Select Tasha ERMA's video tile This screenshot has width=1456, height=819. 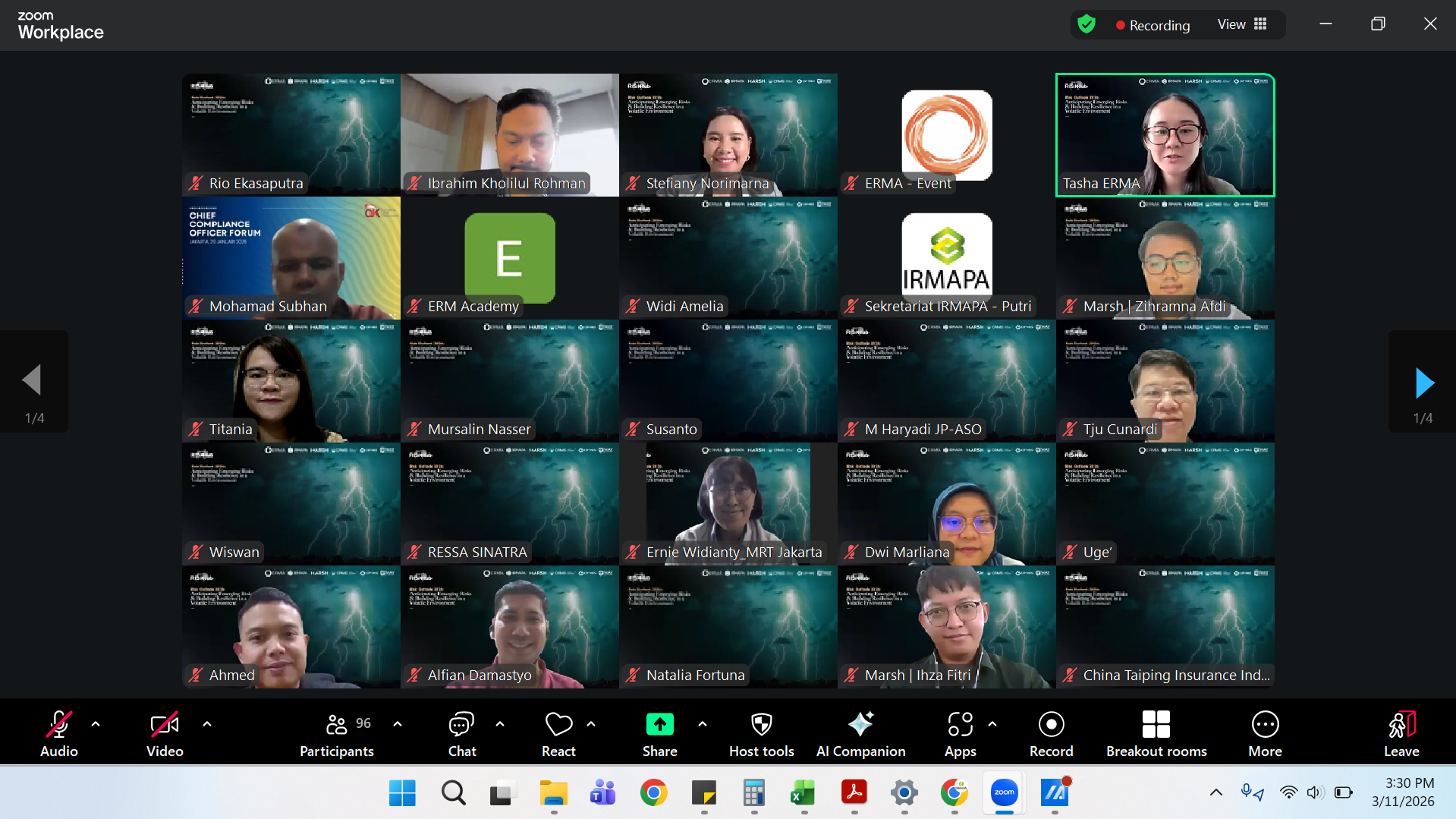1165,135
